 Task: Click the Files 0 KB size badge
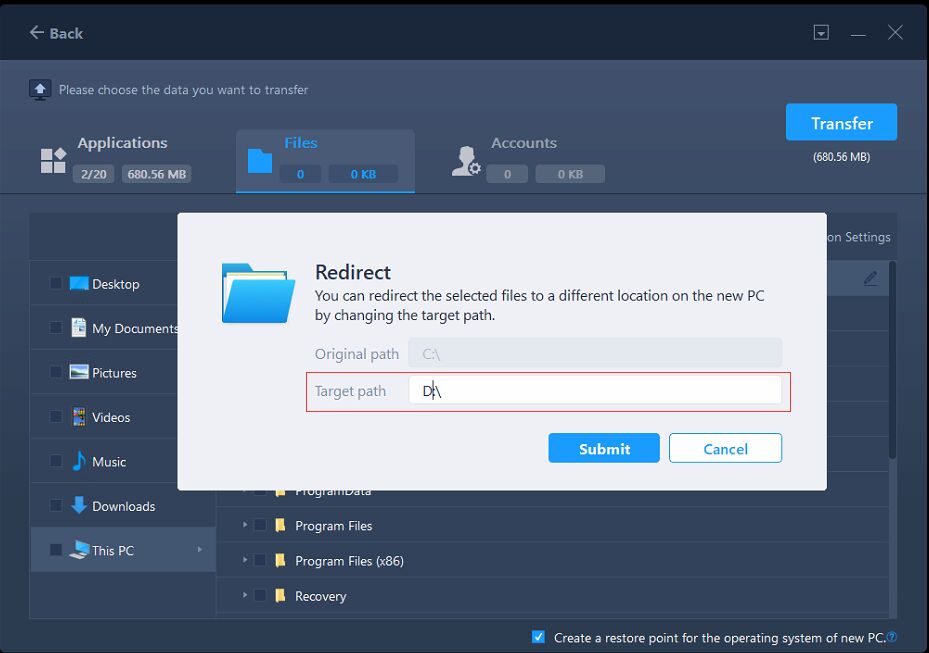pos(363,174)
